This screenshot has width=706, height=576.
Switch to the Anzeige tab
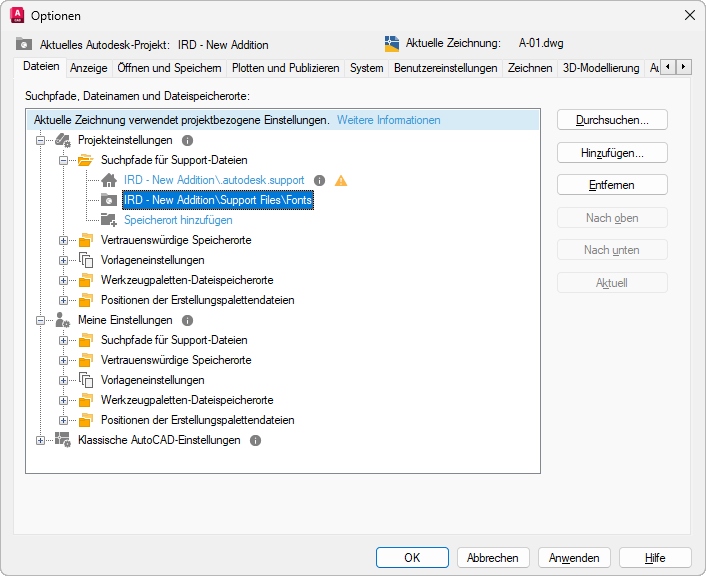pos(89,68)
